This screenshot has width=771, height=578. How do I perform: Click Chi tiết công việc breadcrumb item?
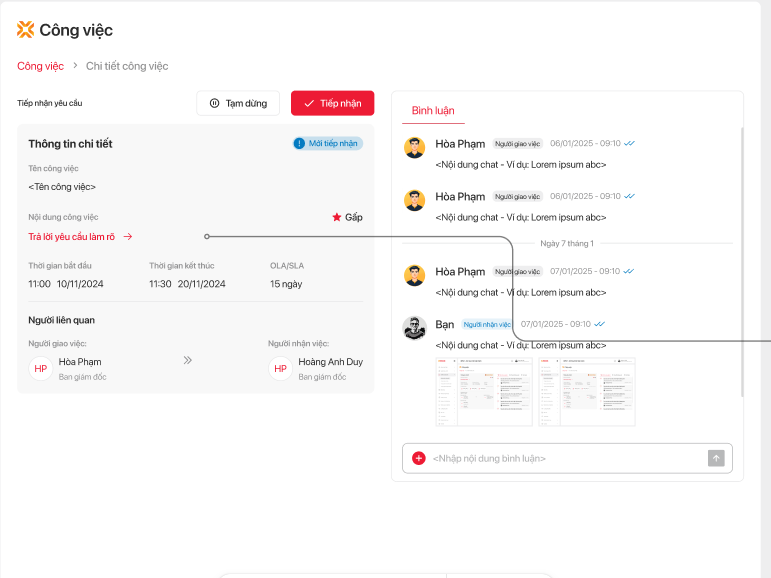point(127,66)
